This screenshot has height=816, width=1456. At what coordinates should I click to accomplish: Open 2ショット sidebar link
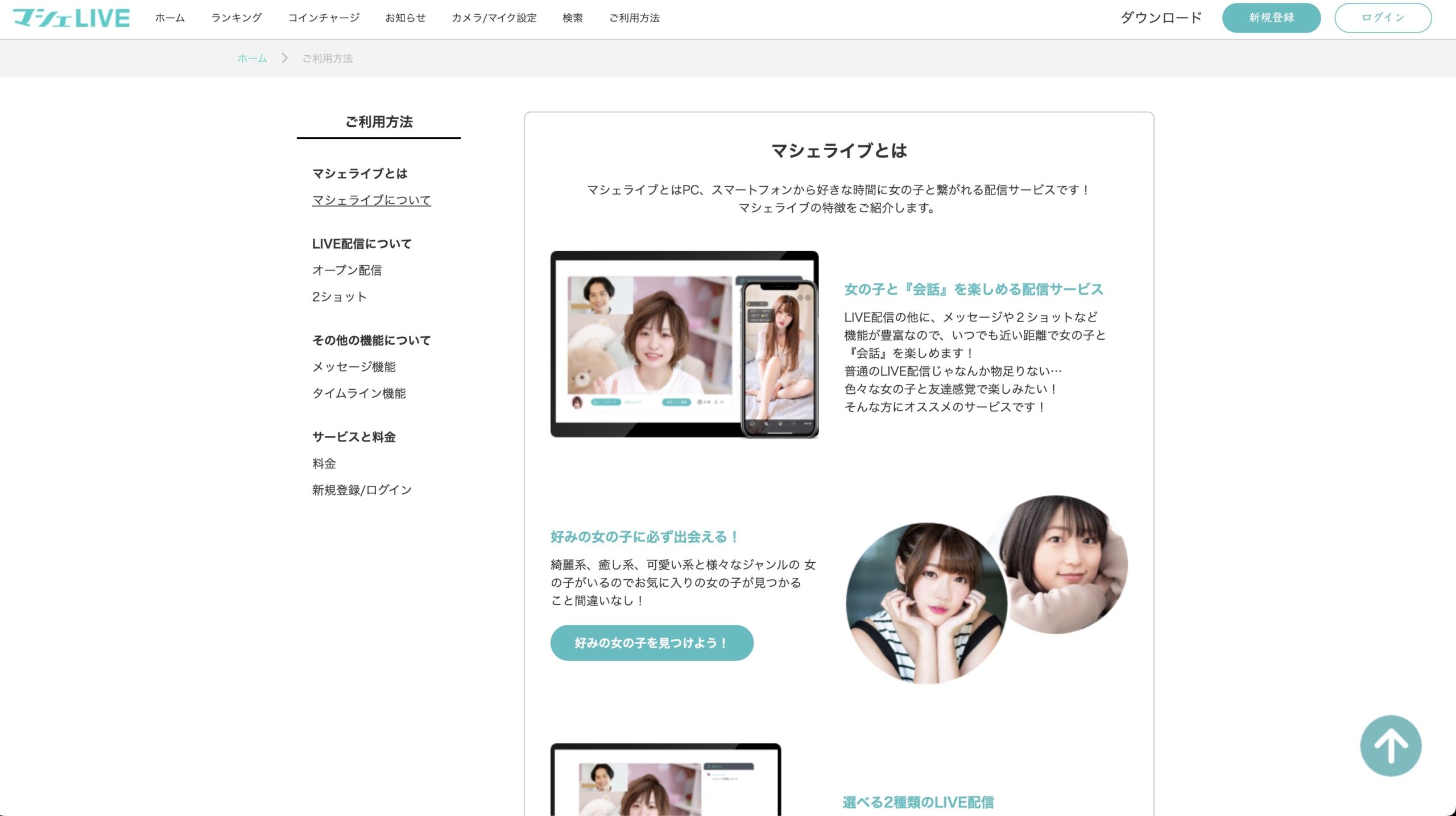pos(340,296)
